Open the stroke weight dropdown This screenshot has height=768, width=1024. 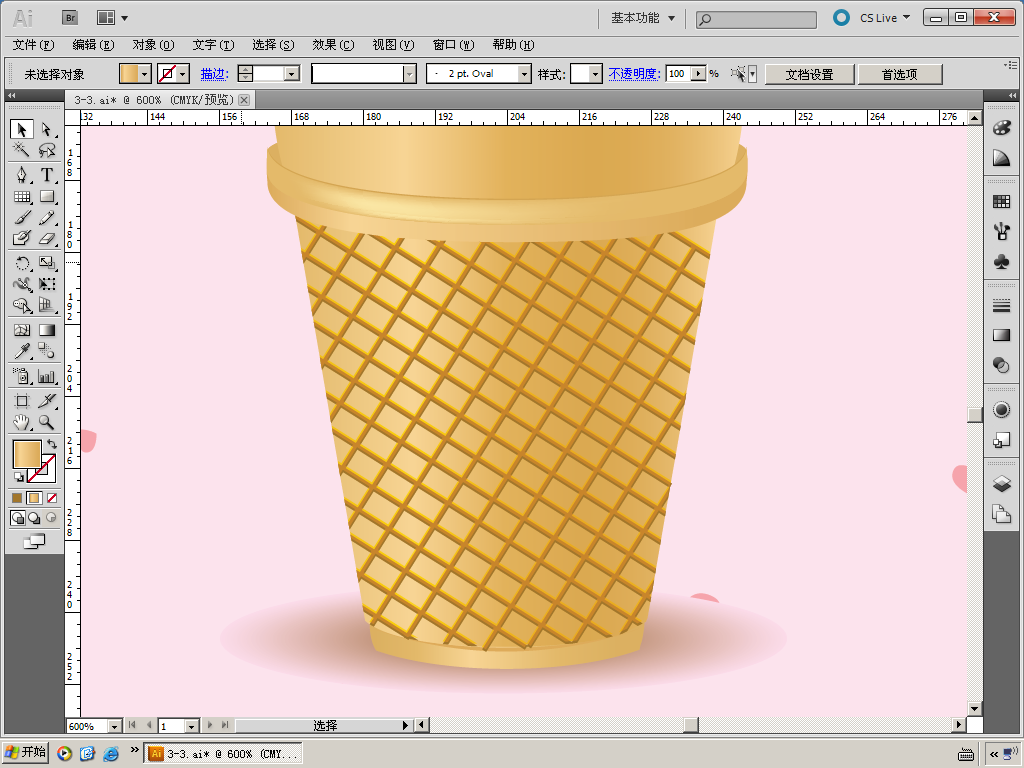[293, 74]
